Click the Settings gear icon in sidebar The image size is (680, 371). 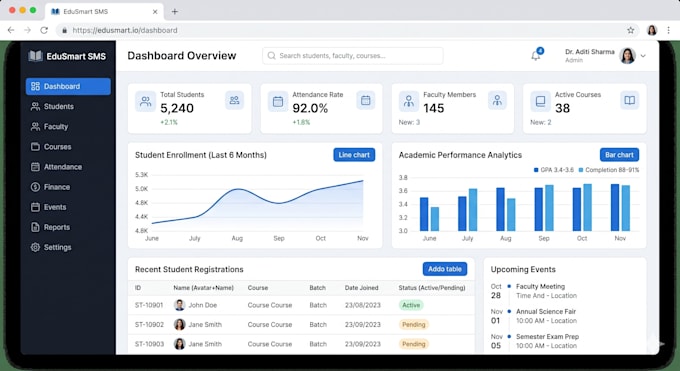pos(35,247)
